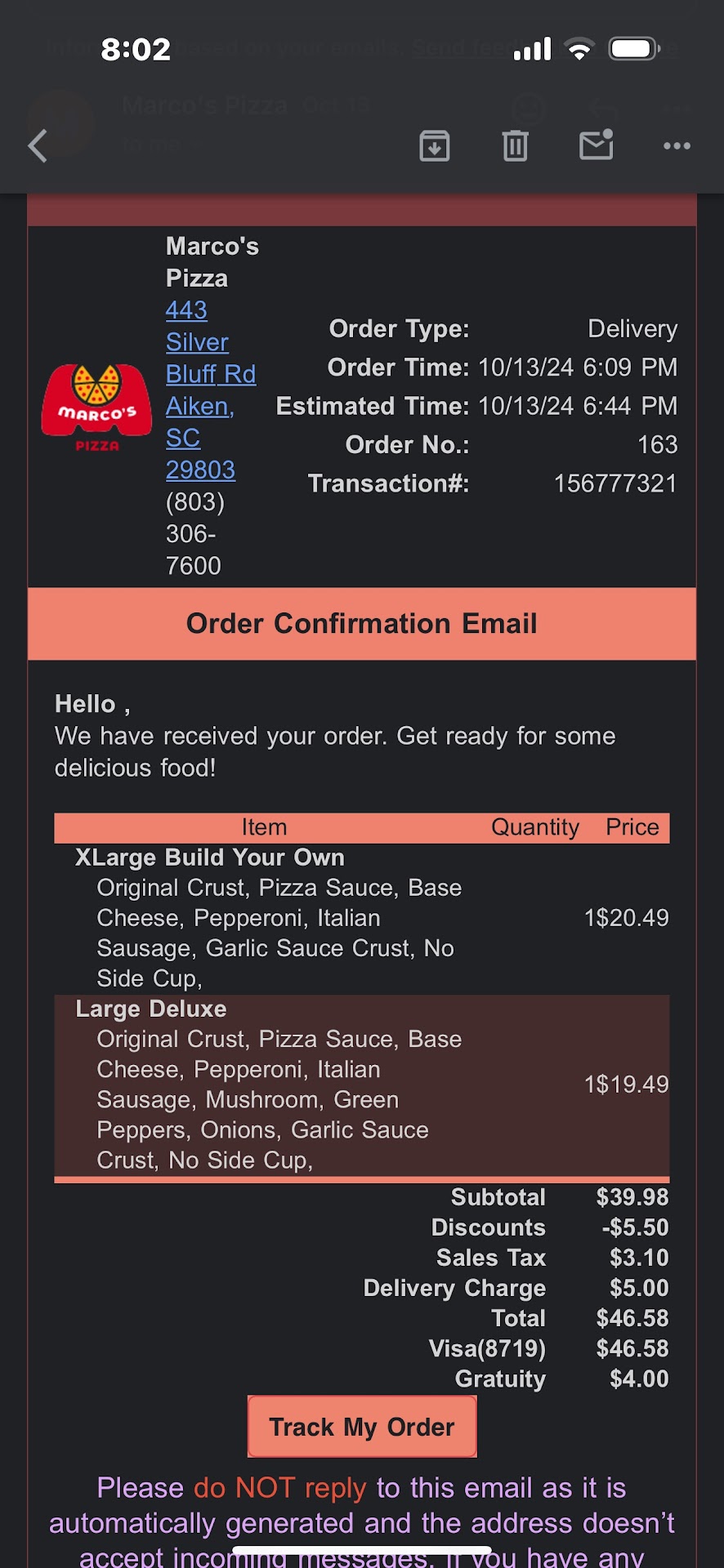Select the XLarge Build Your Own item
Viewport: 724px width, 1568px height.
pyautogui.click(x=209, y=857)
